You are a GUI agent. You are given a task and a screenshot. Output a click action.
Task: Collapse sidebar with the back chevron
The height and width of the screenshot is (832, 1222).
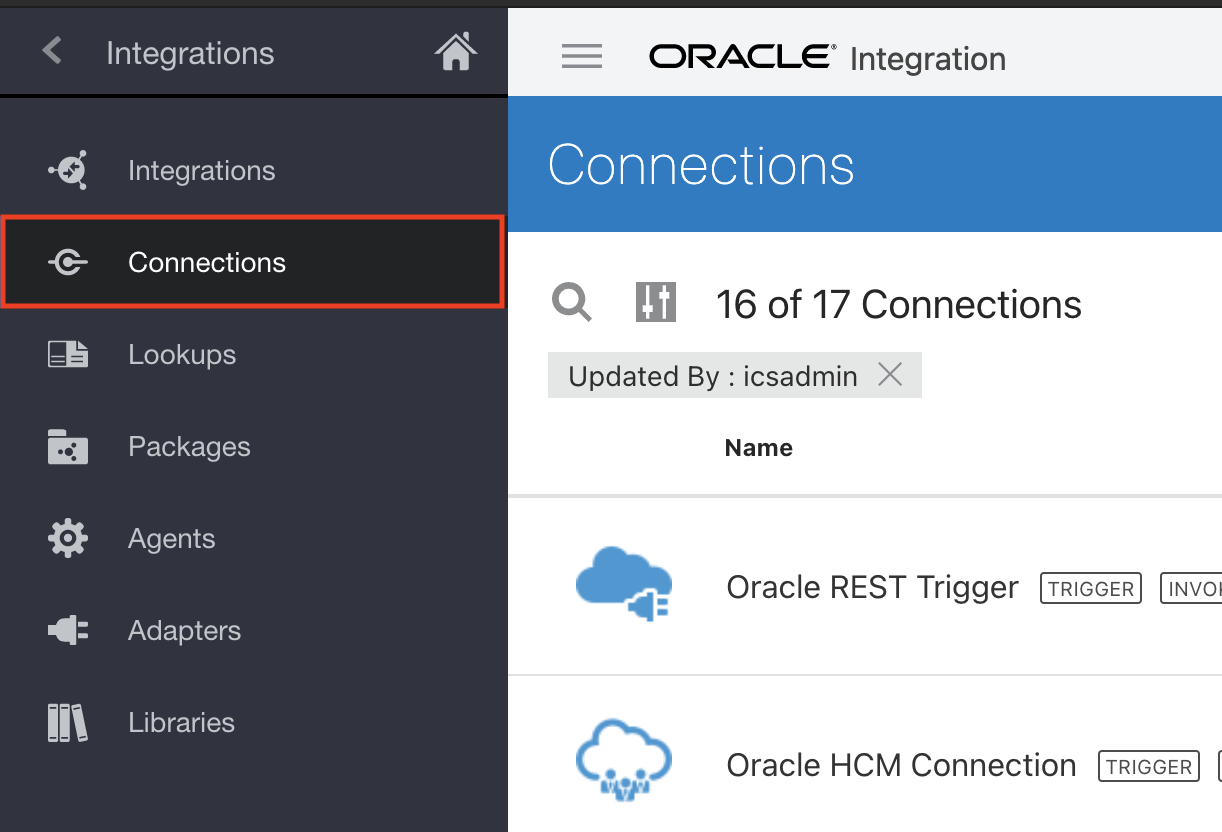click(x=52, y=51)
